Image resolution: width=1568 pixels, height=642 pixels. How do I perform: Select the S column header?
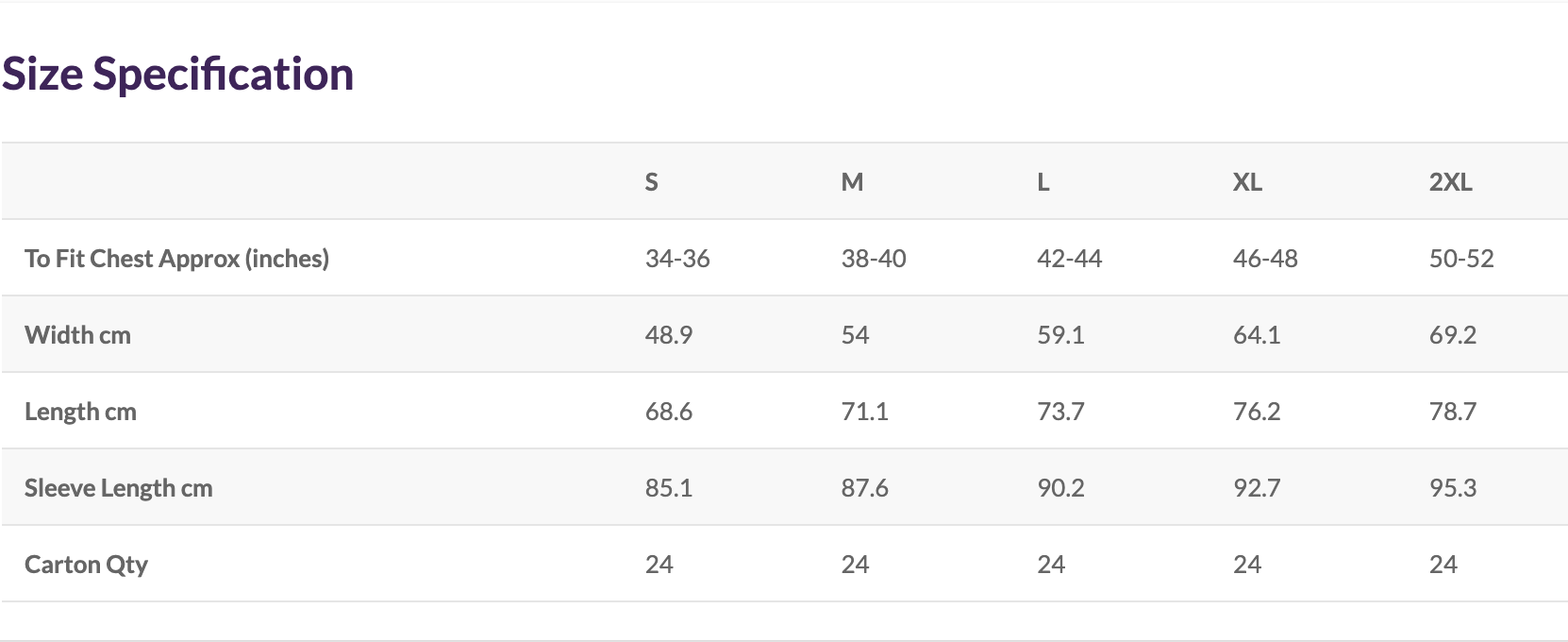tap(651, 182)
